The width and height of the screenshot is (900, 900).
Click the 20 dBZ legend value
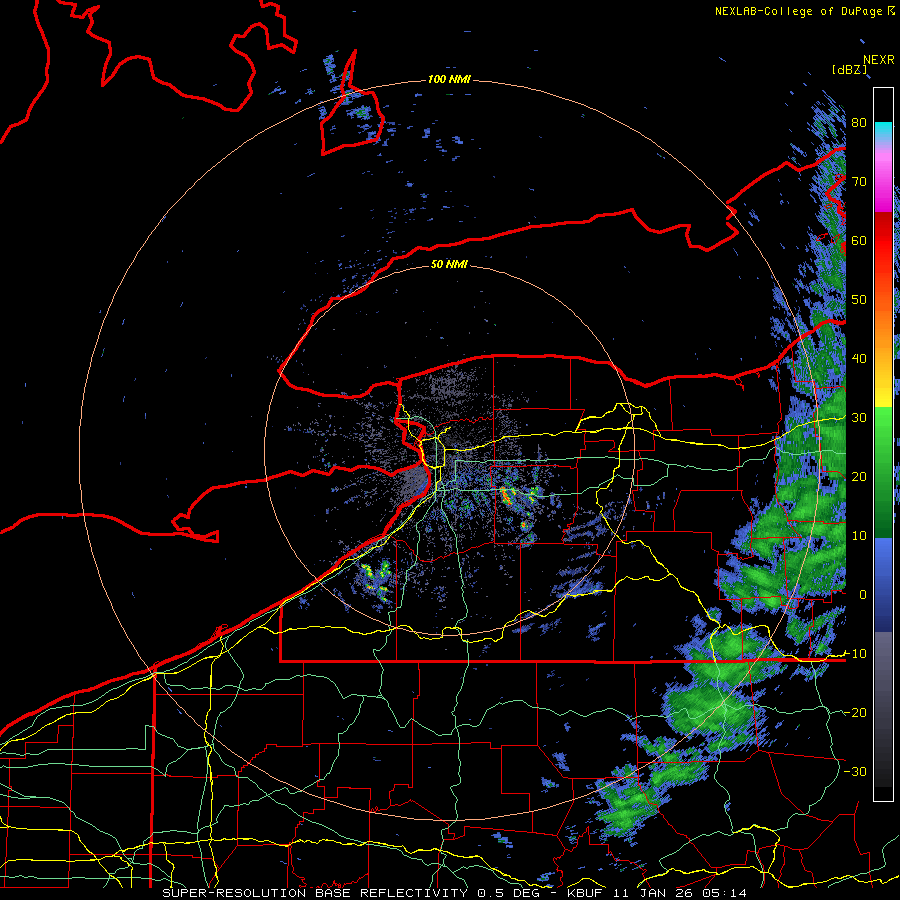click(x=859, y=476)
